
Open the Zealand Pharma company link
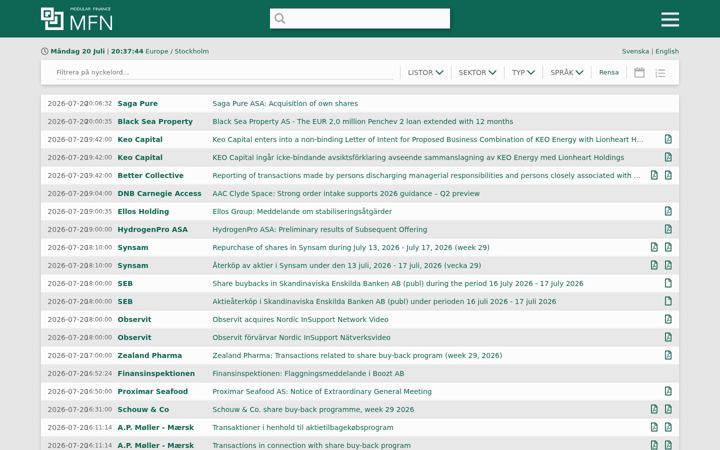(150, 355)
